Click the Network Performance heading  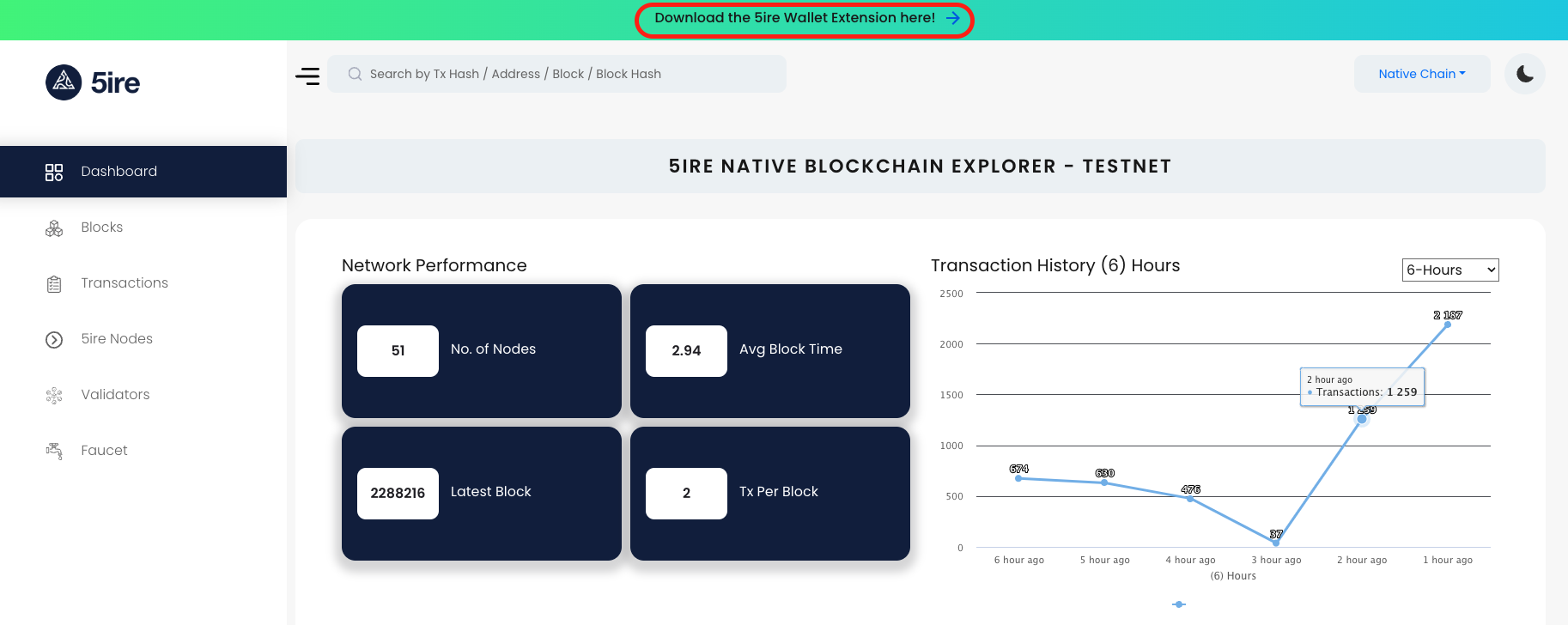tap(435, 266)
